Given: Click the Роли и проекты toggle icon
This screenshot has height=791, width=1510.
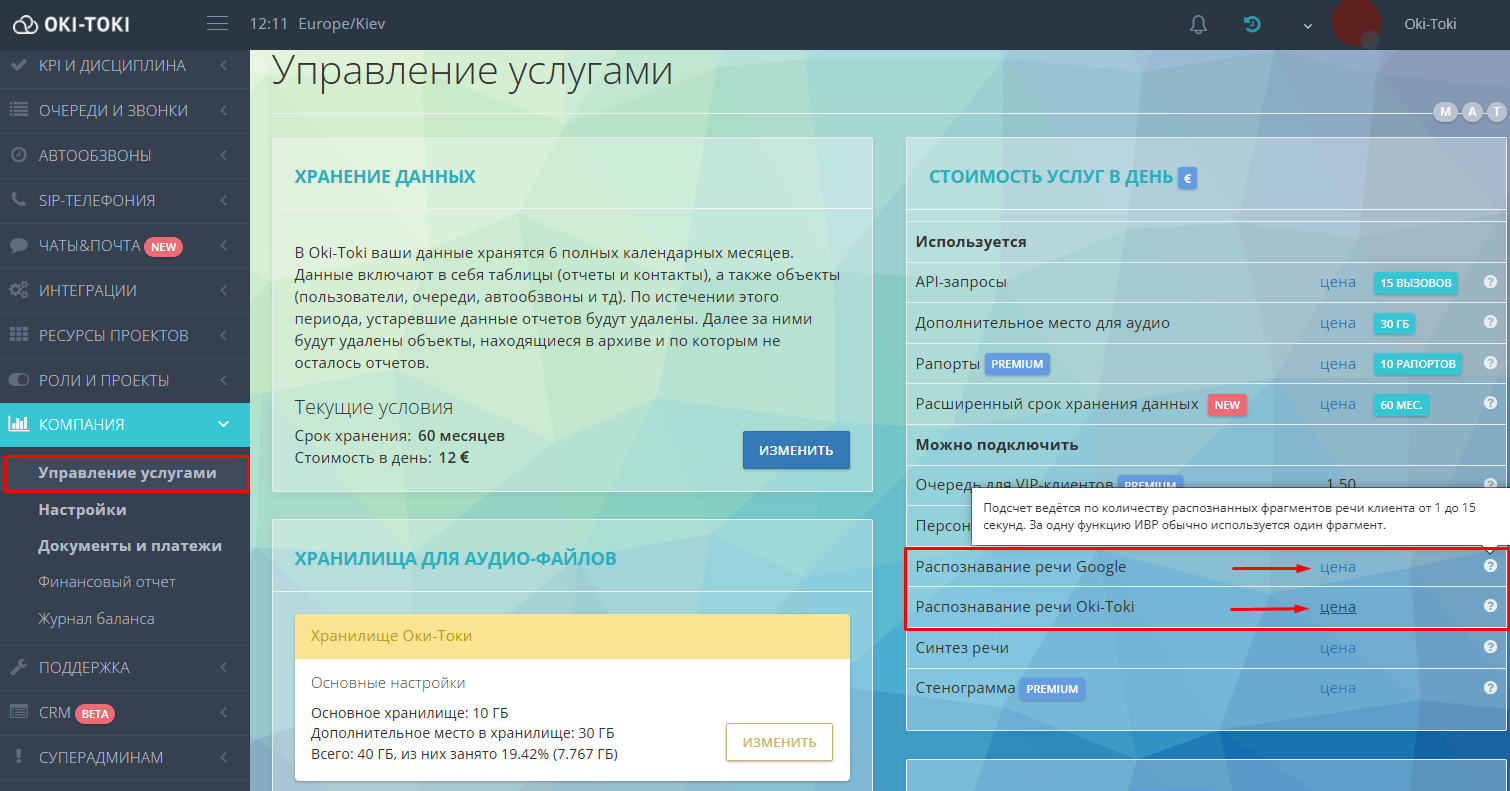Looking at the screenshot, I should [x=18, y=380].
